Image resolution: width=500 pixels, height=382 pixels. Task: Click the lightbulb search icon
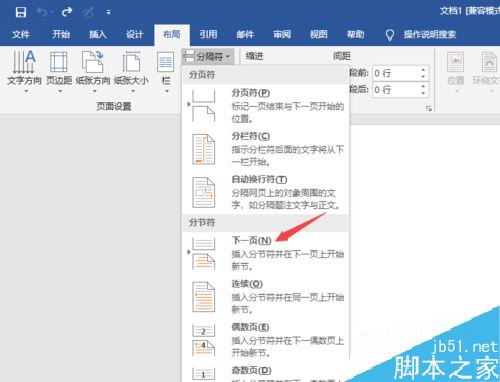click(390, 35)
